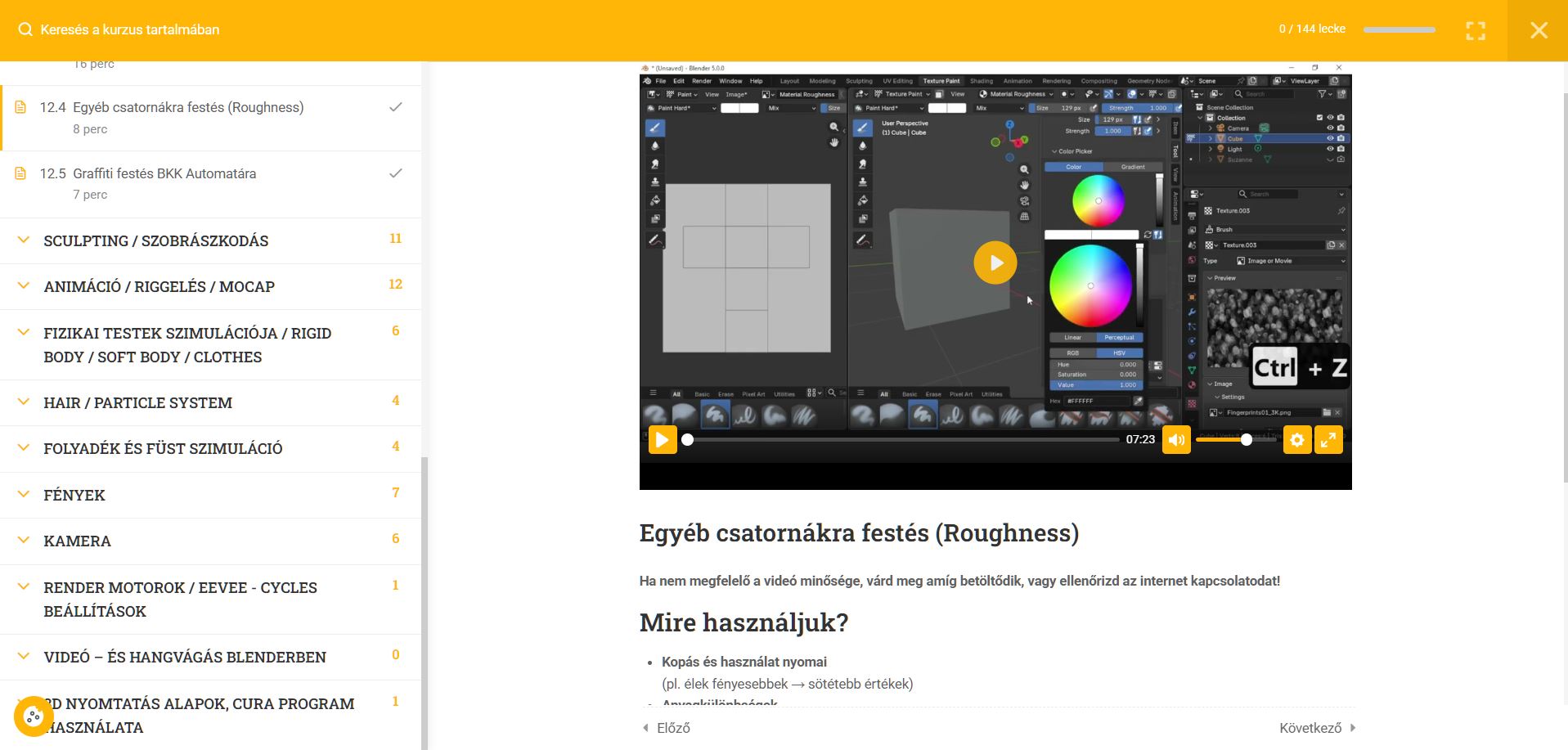Toggle completion checkmark for lesson 12.4
Viewport: 1568px width, 750px height.
(396, 107)
